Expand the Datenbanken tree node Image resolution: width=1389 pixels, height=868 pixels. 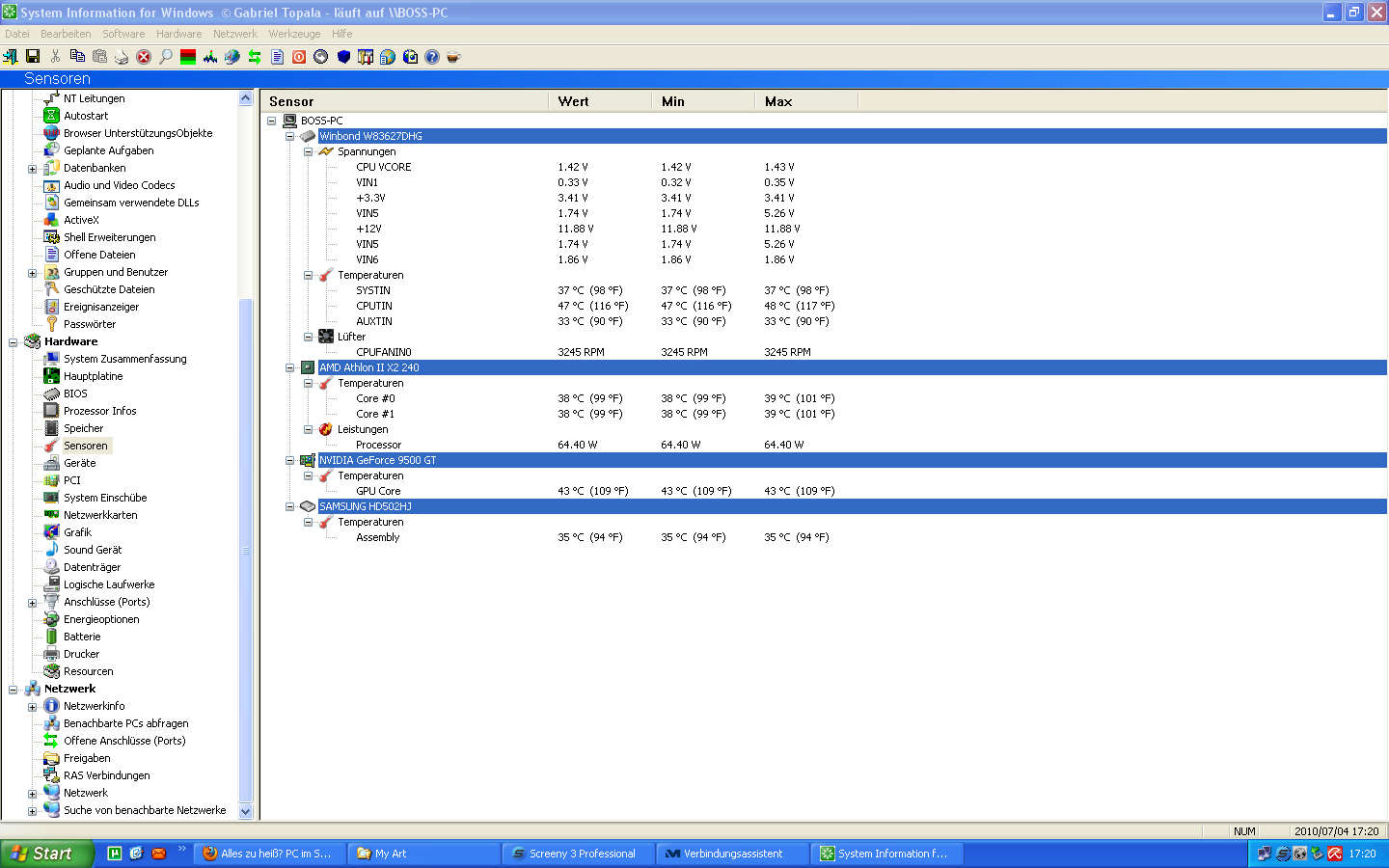coord(32,168)
